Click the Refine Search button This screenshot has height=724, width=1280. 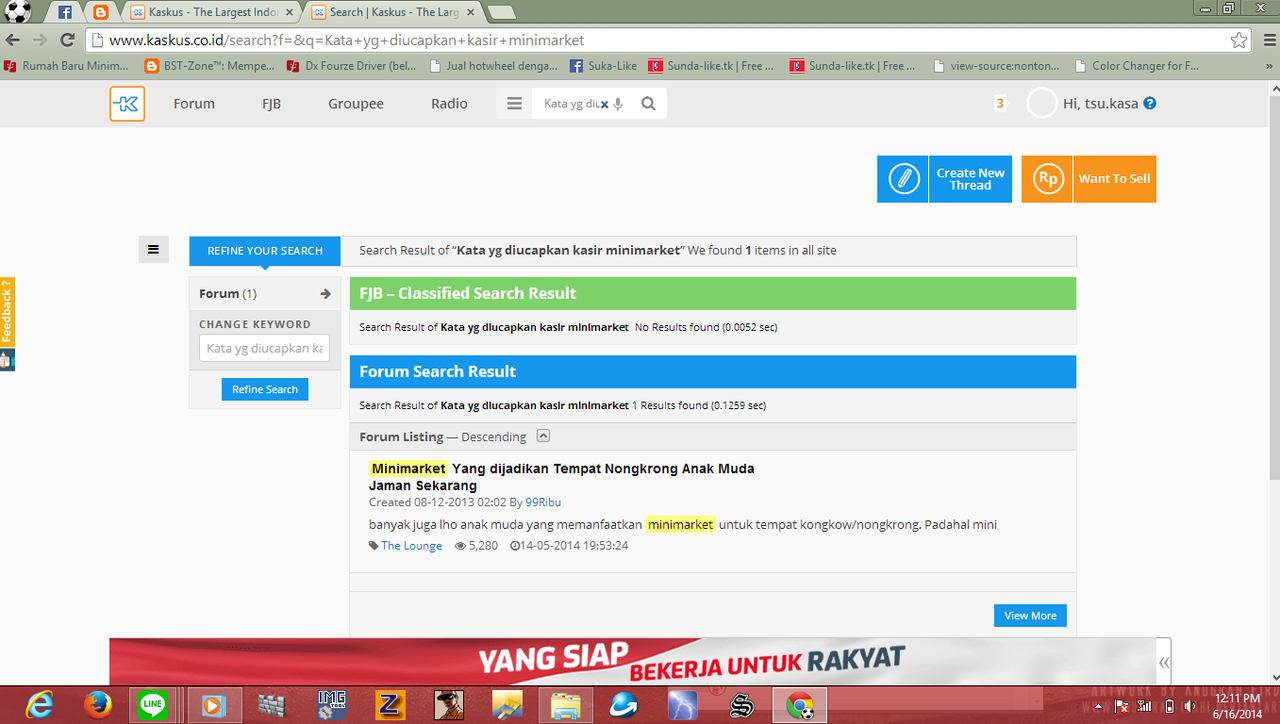[x=265, y=389]
